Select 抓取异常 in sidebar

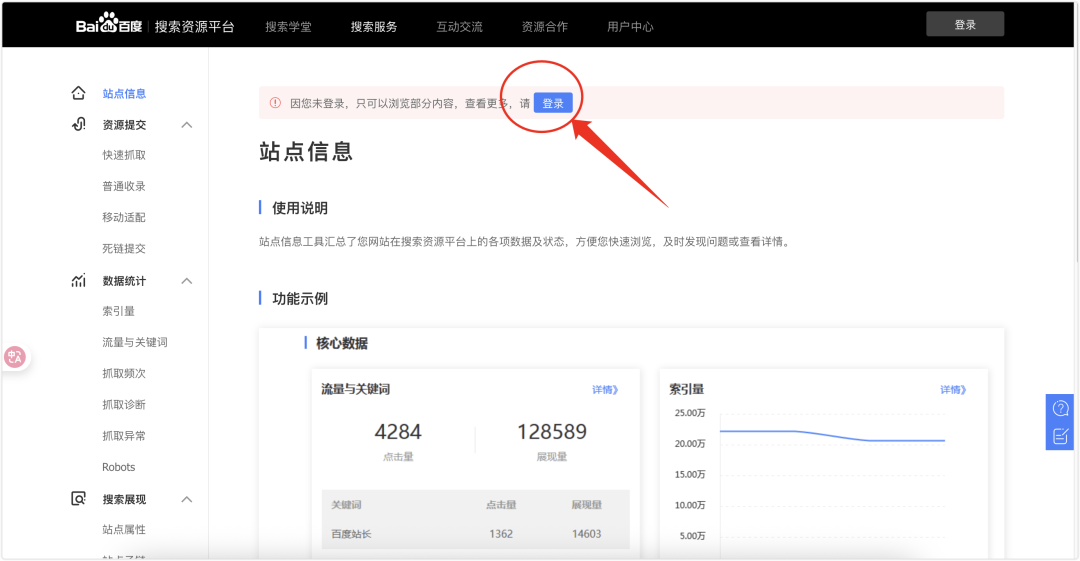coord(124,436)
